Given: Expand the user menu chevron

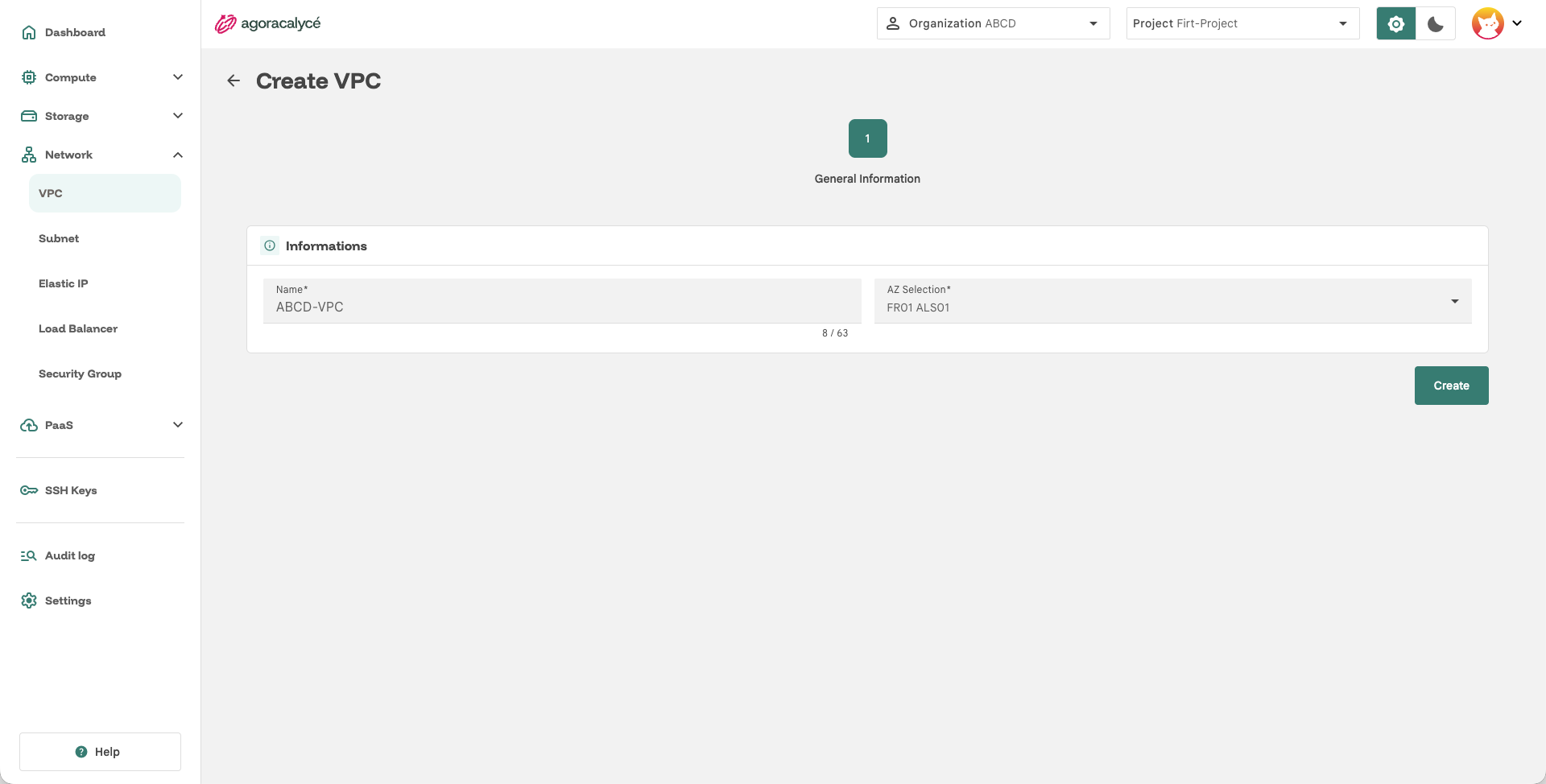Looking at the screenshot, I should [x=1517, y=23].
